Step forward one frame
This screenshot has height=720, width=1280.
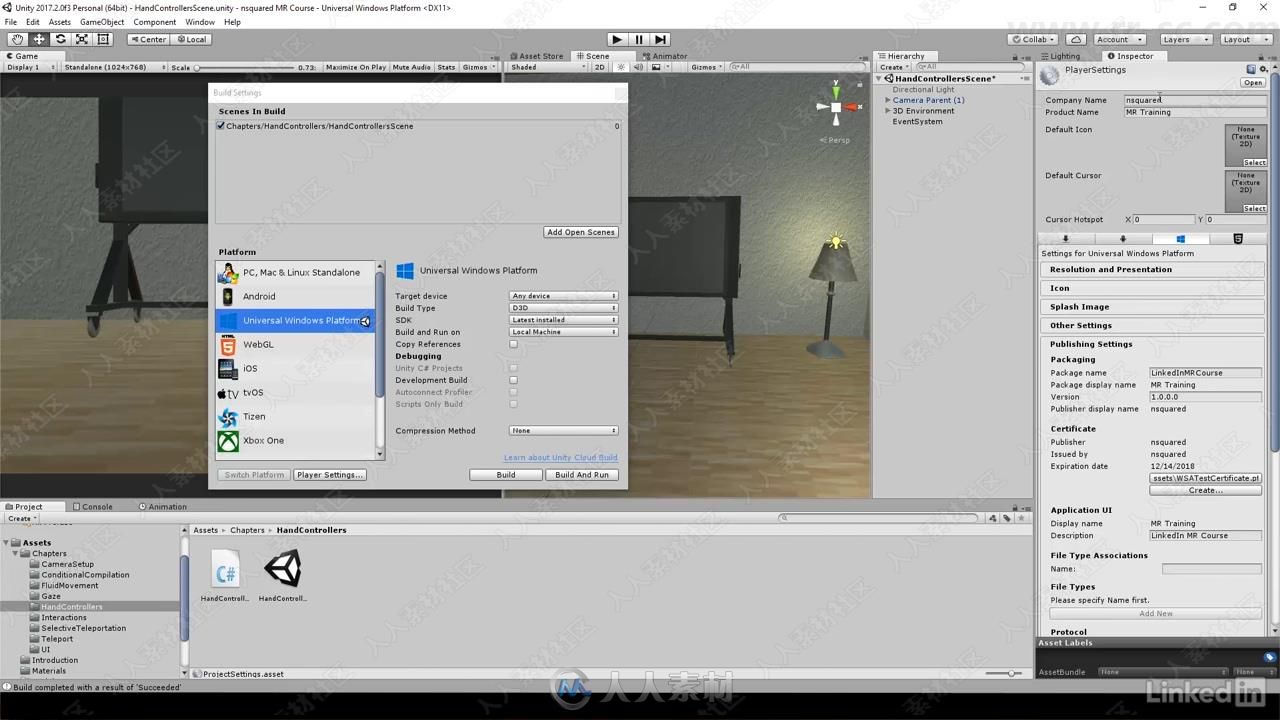point(660,39)
